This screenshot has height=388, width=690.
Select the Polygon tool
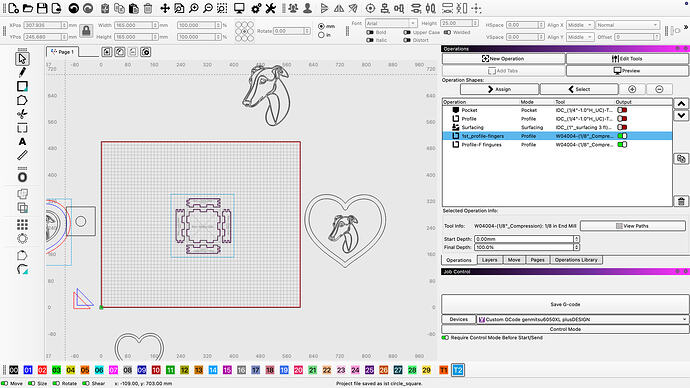tap(22, 100)
